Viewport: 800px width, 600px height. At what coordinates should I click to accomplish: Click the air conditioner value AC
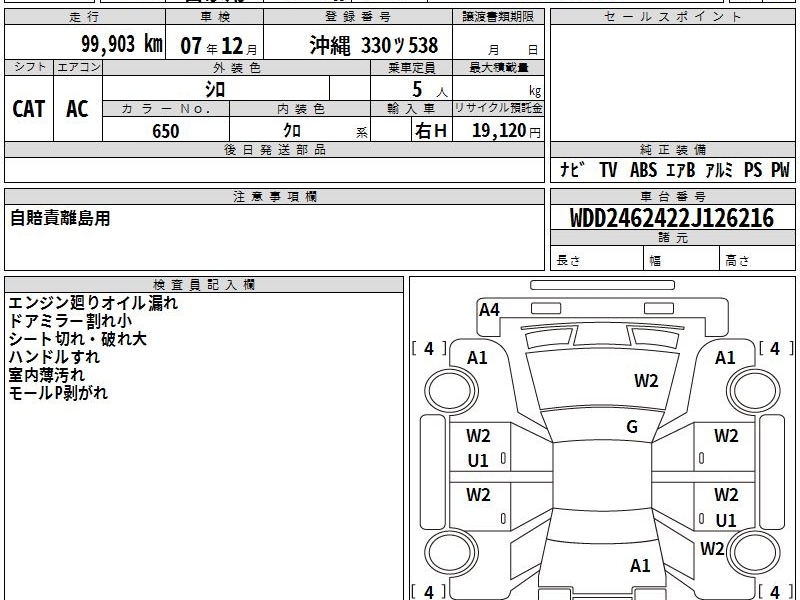[x=77, y=109]
